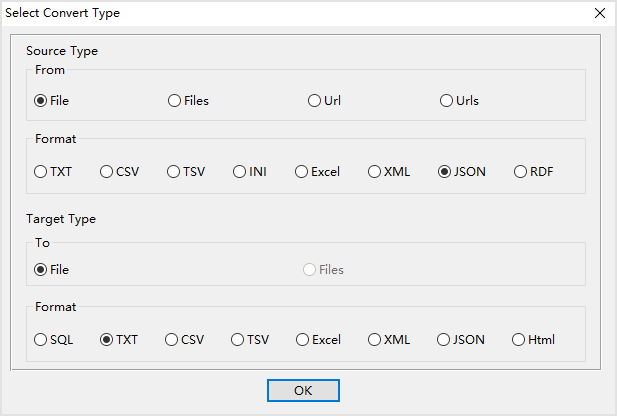Click the OK button
The width and height of the screenshot is (617, 416).
coord(303,391)
